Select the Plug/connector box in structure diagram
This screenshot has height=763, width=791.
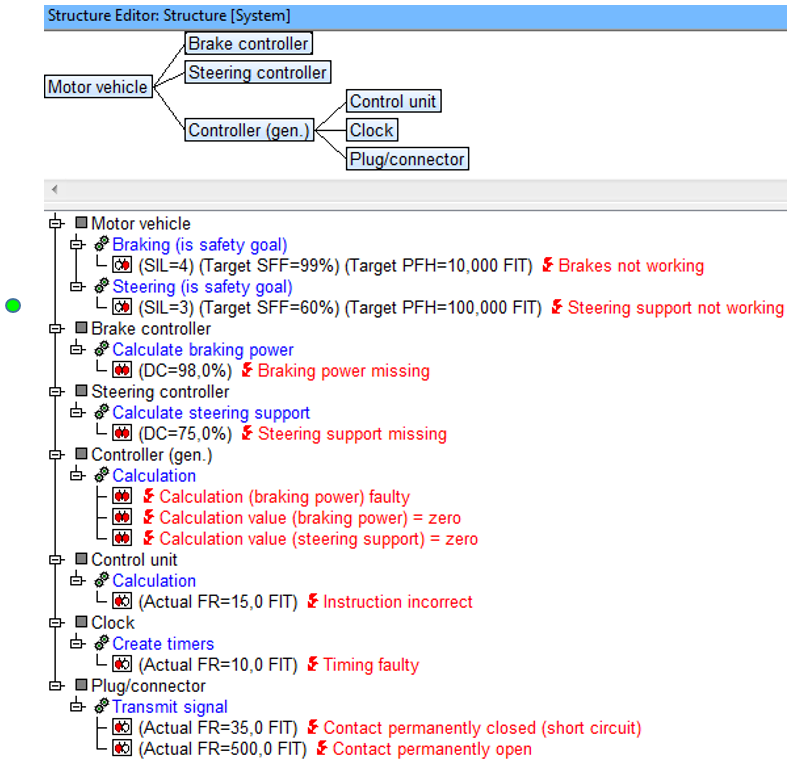tap(407, 158)
